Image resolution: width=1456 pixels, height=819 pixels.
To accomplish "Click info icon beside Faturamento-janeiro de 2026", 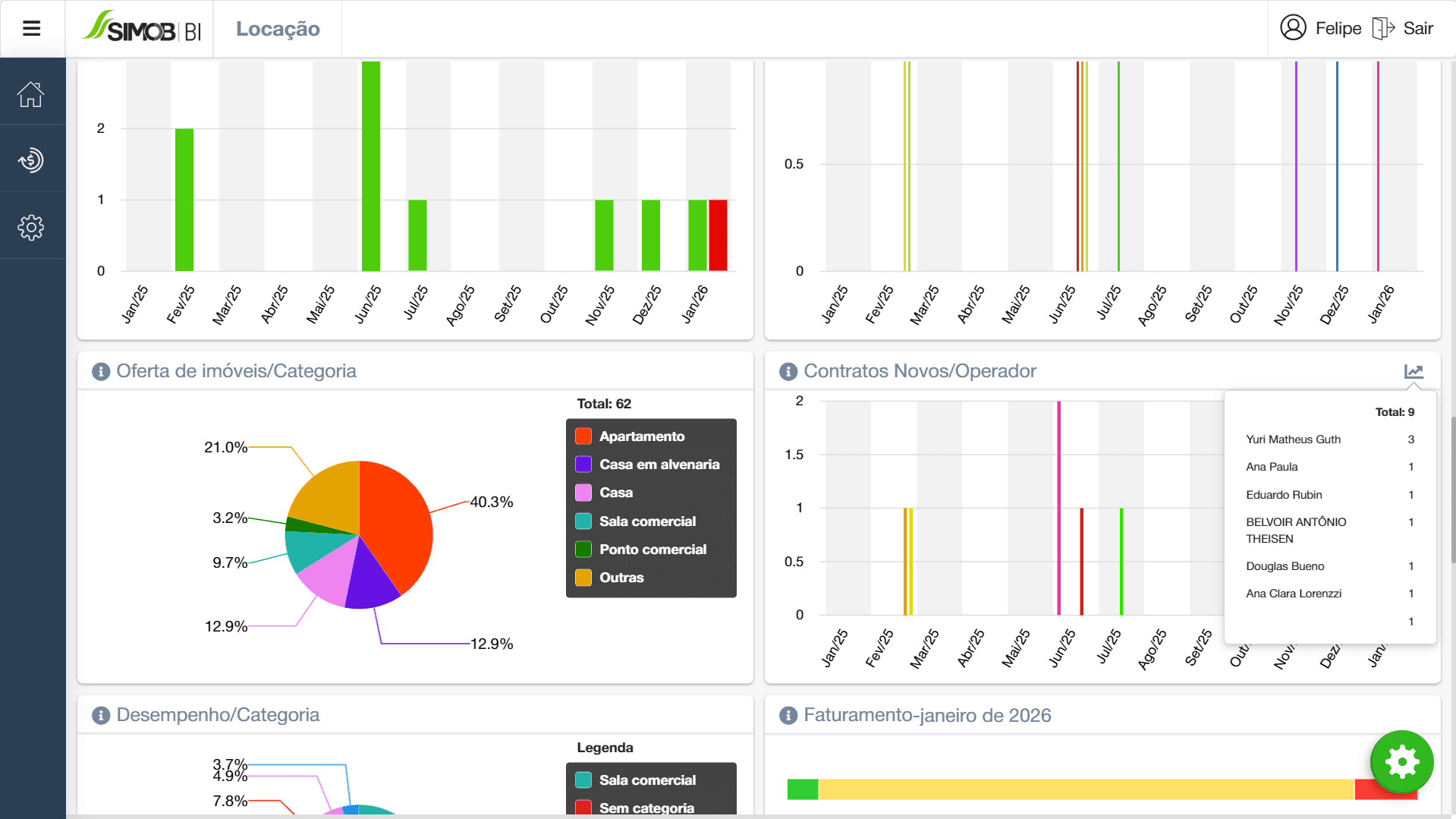I will [788, 716].
